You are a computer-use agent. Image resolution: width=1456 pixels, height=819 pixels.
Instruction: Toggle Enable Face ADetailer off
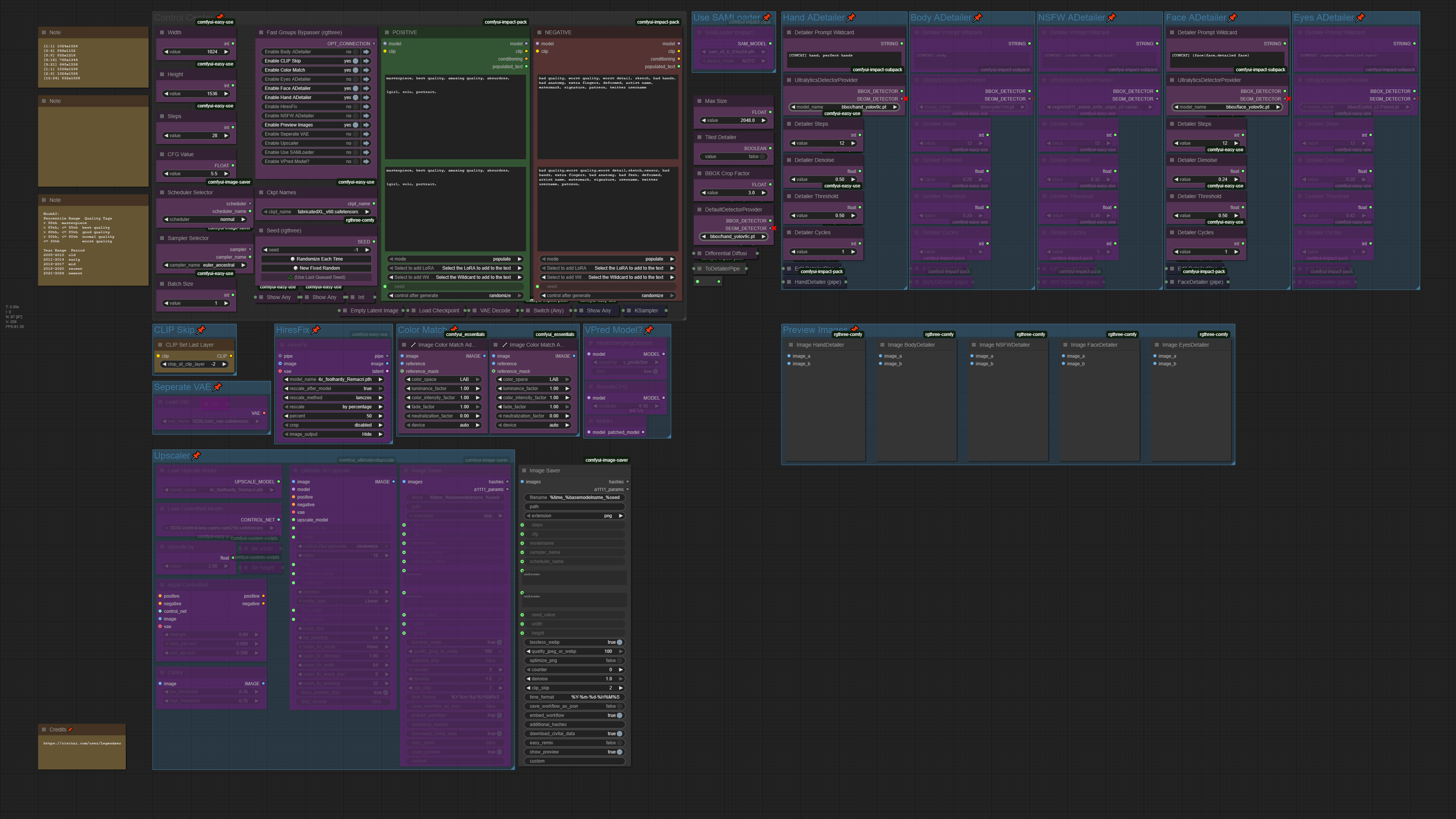[356, 89]
